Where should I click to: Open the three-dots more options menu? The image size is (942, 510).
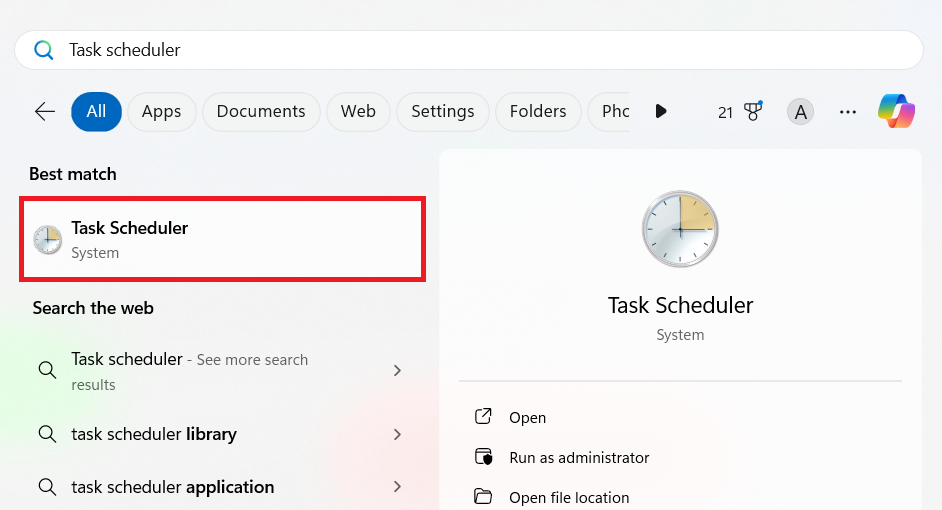(848, 112)
